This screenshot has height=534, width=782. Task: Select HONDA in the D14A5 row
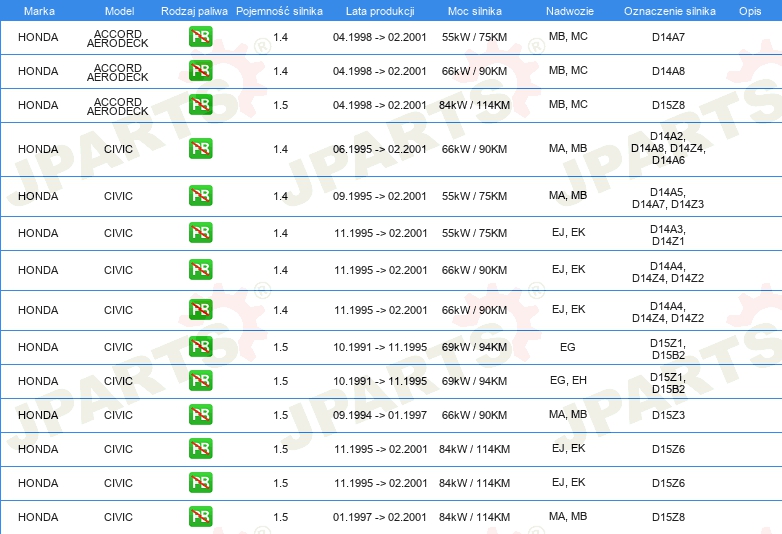coord(38,196)
